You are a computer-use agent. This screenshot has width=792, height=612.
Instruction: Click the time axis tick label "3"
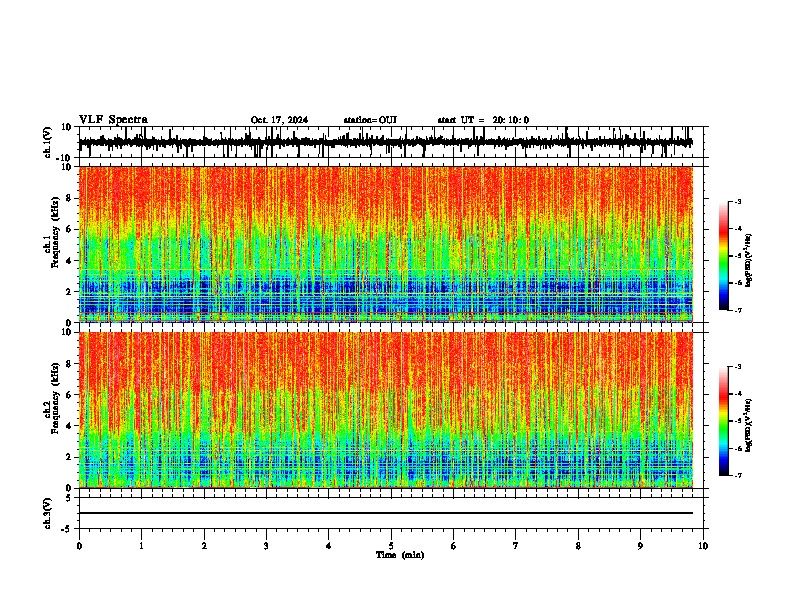pos(266,546)
